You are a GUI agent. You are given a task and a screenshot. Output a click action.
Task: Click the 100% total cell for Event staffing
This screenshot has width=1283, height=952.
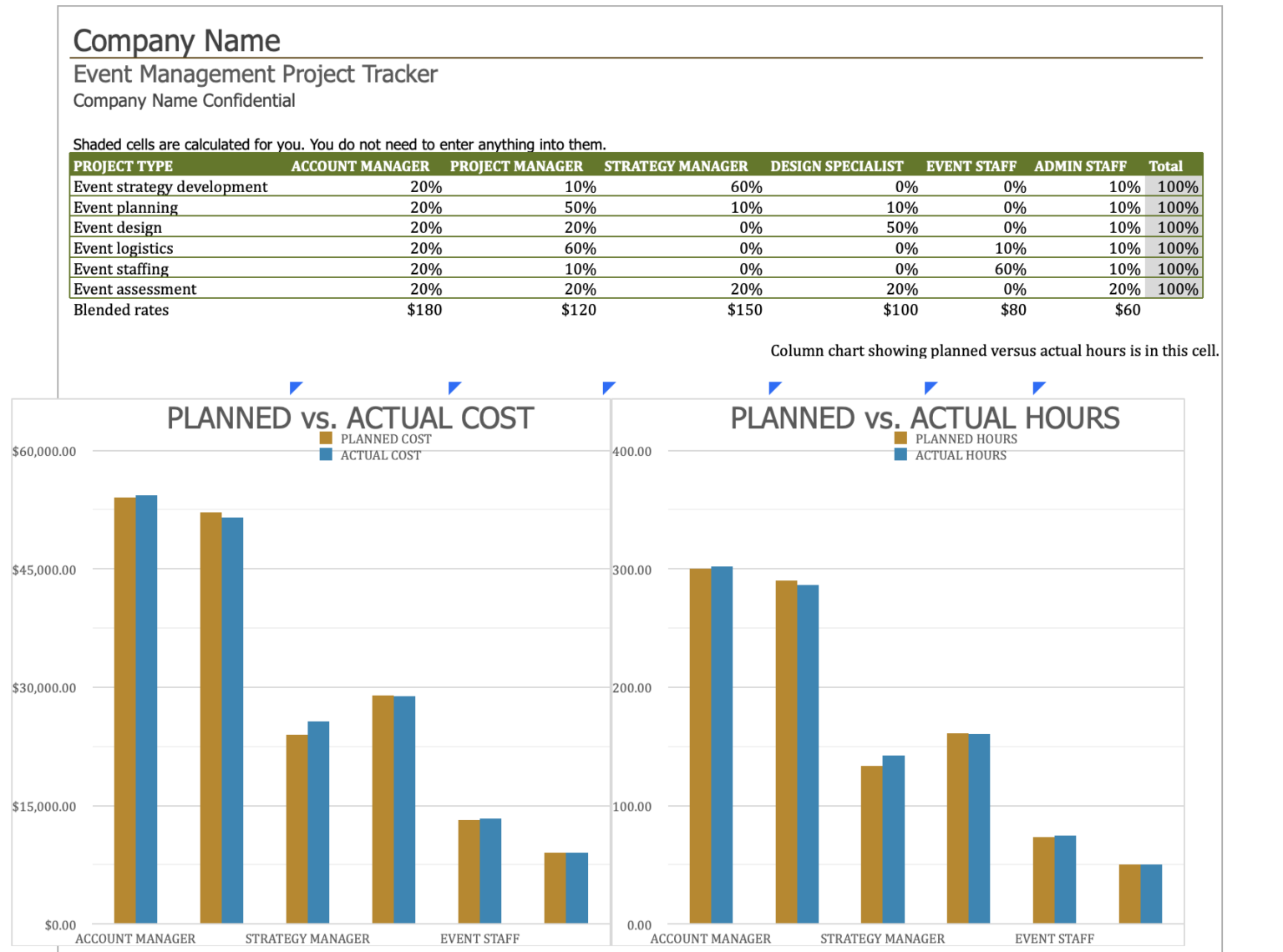[1178, 269]
